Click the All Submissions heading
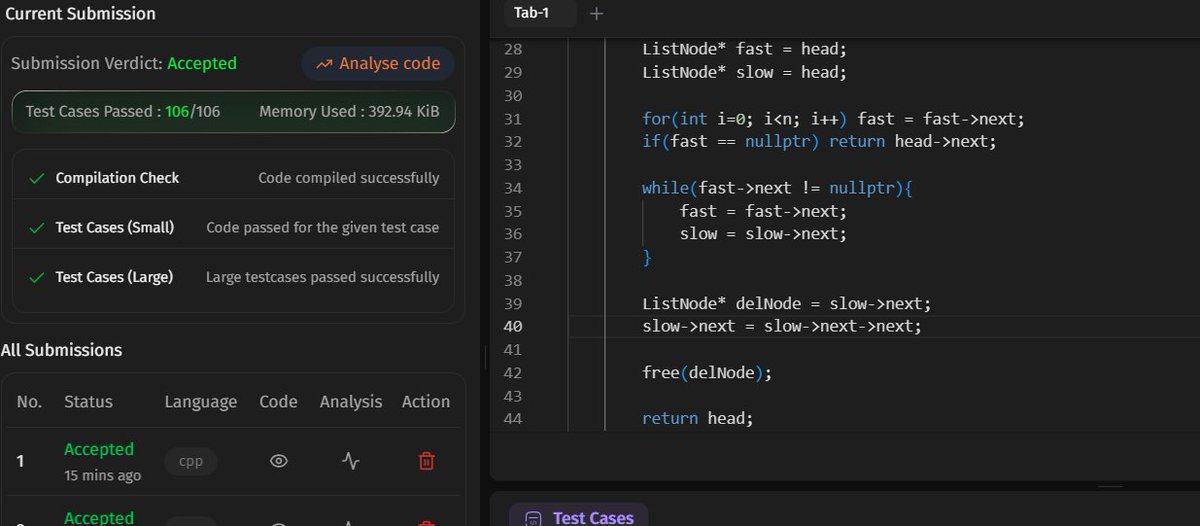Viewport: 1200px width, 526px height. [61, 350]
